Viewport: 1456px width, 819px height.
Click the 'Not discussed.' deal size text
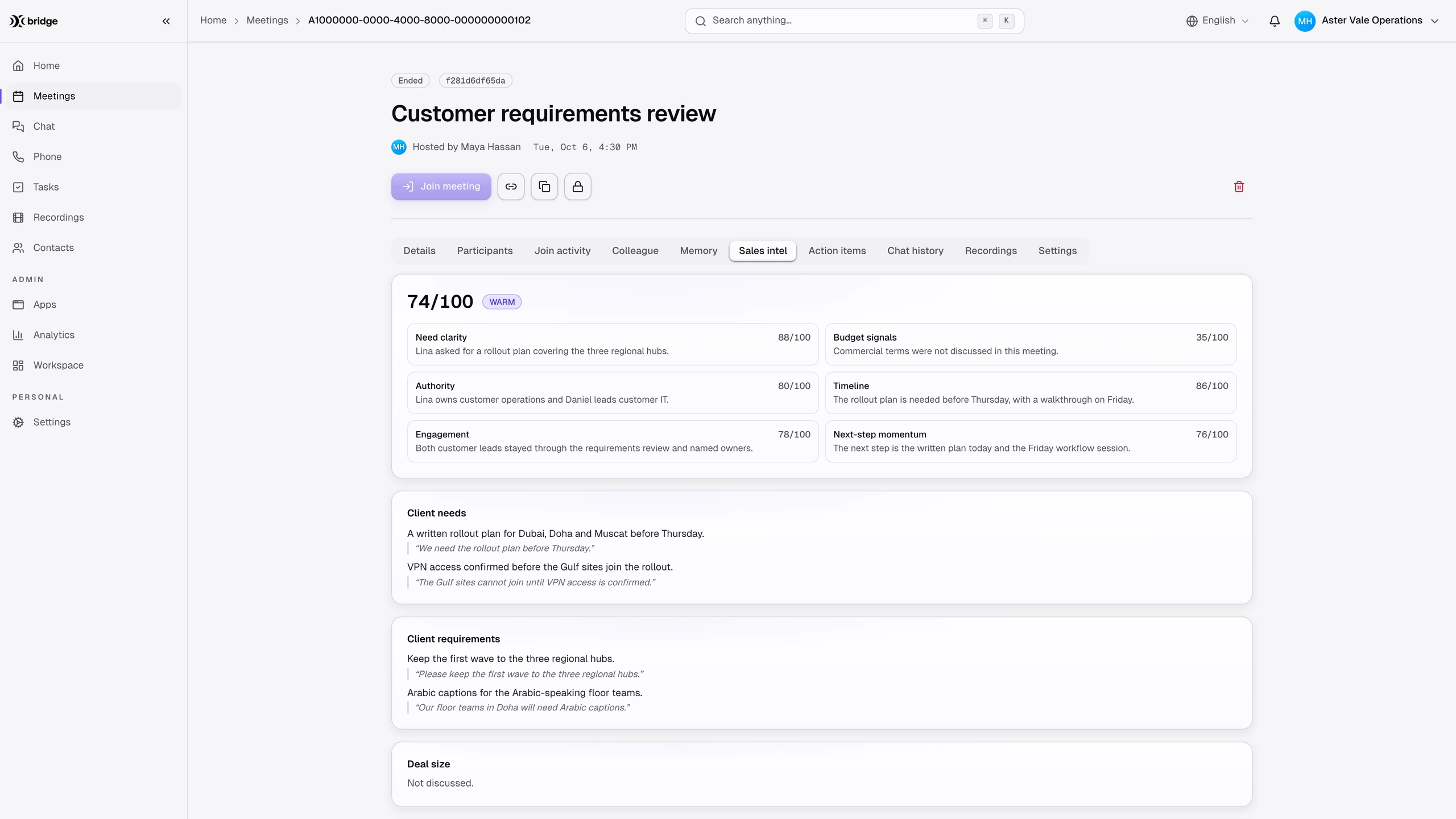[x=440, y=783]
